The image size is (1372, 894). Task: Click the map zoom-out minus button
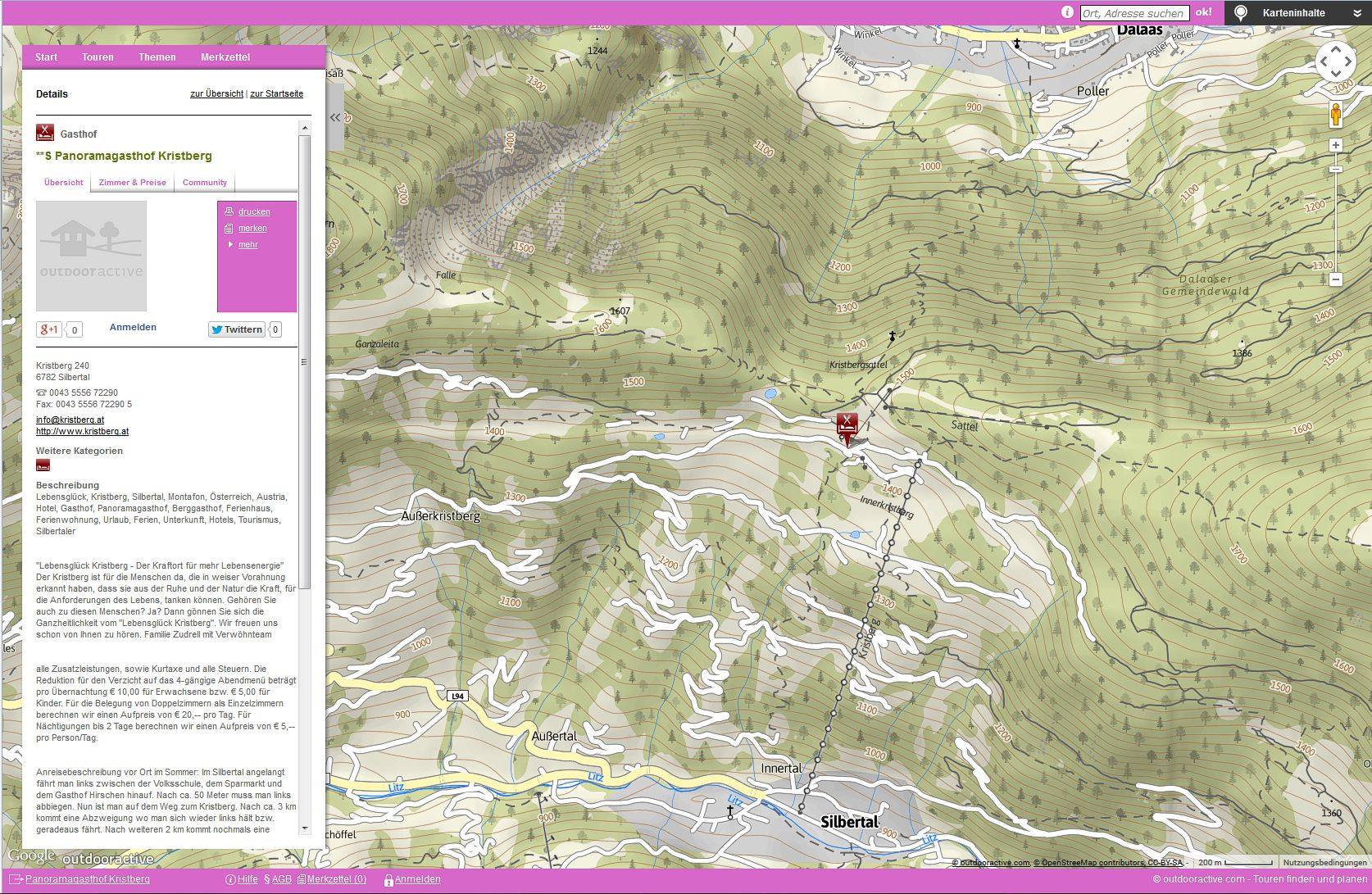tap(1336, 279)
